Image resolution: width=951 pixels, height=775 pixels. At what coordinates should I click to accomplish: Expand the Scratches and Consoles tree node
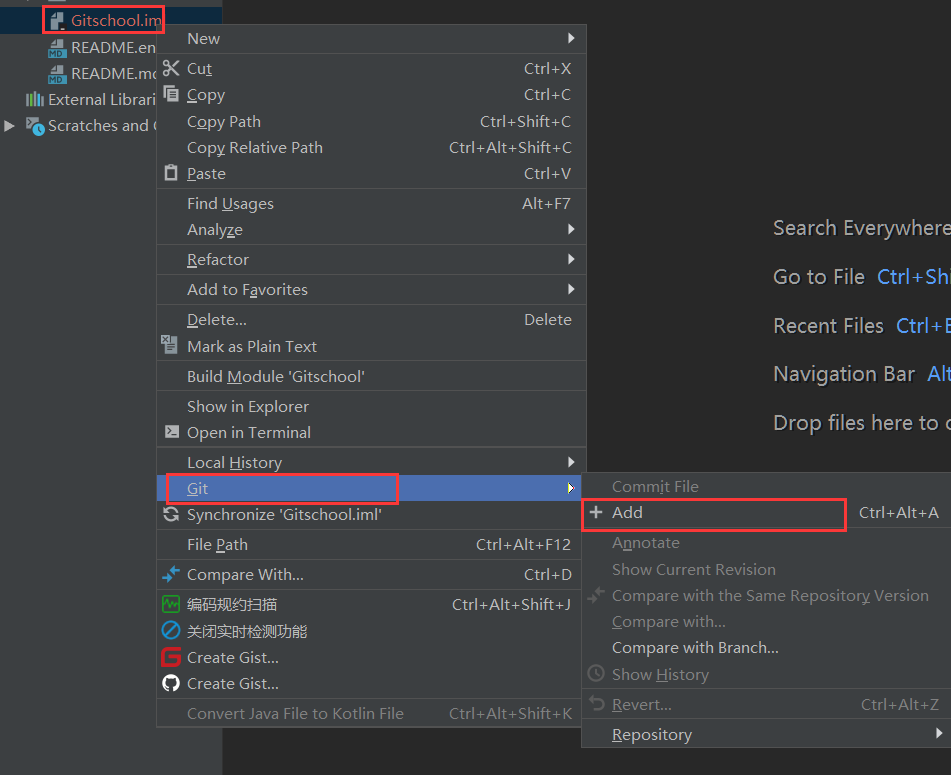tap(9, 126)
